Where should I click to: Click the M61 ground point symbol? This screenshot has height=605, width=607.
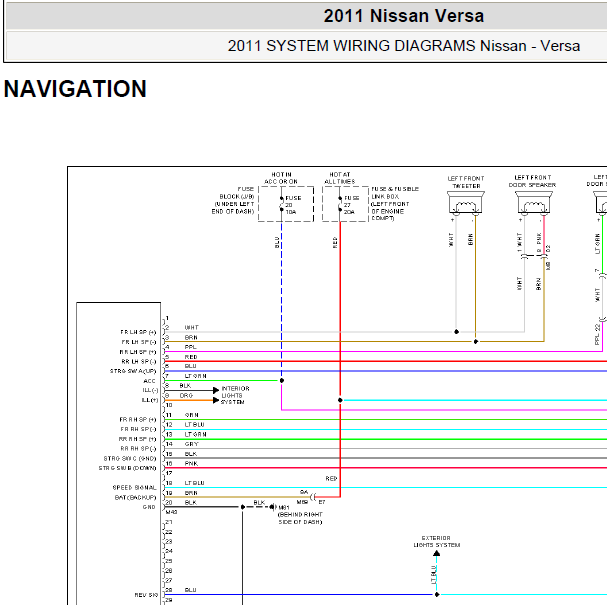(x=273, y=507)
